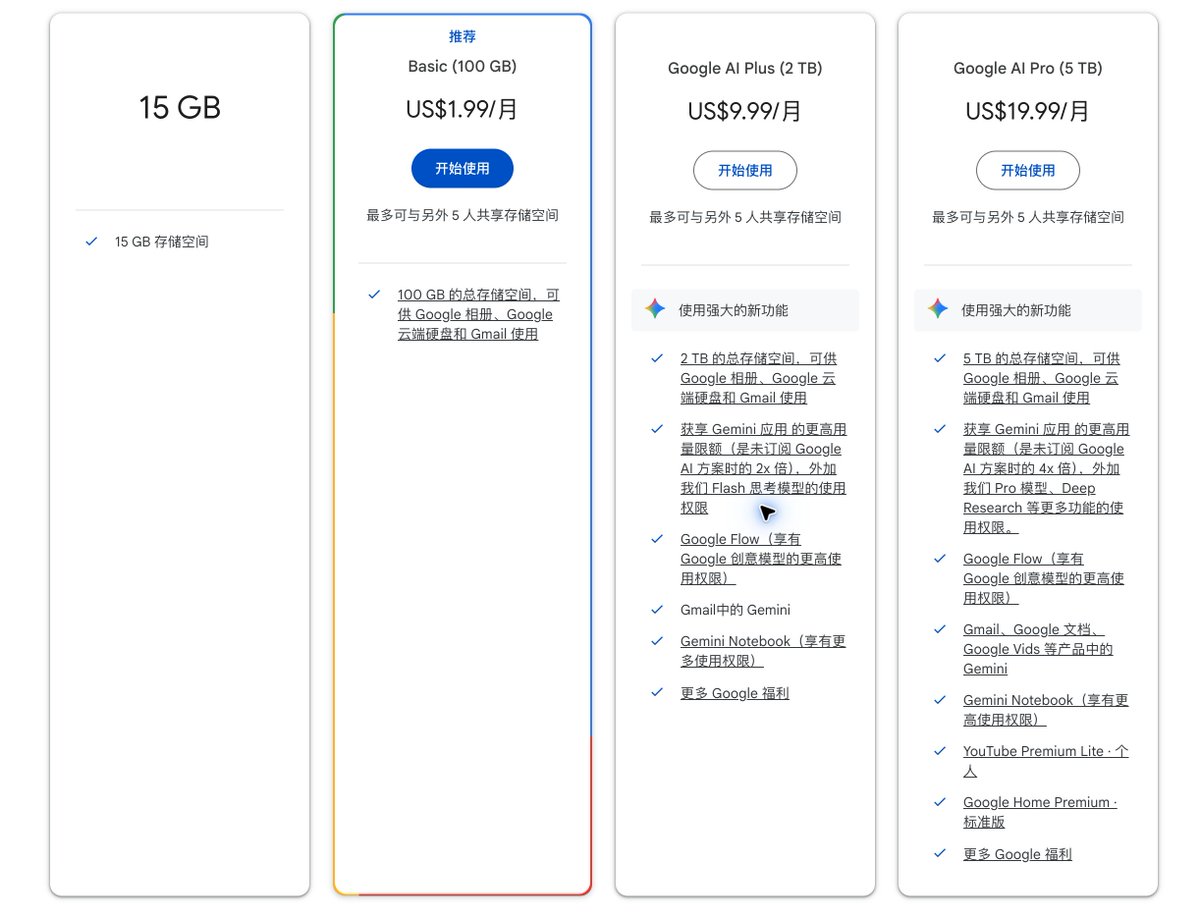
Task: Click the 推荐 label on Basic card
Action: pyautogui.click(x=462, y=36)
